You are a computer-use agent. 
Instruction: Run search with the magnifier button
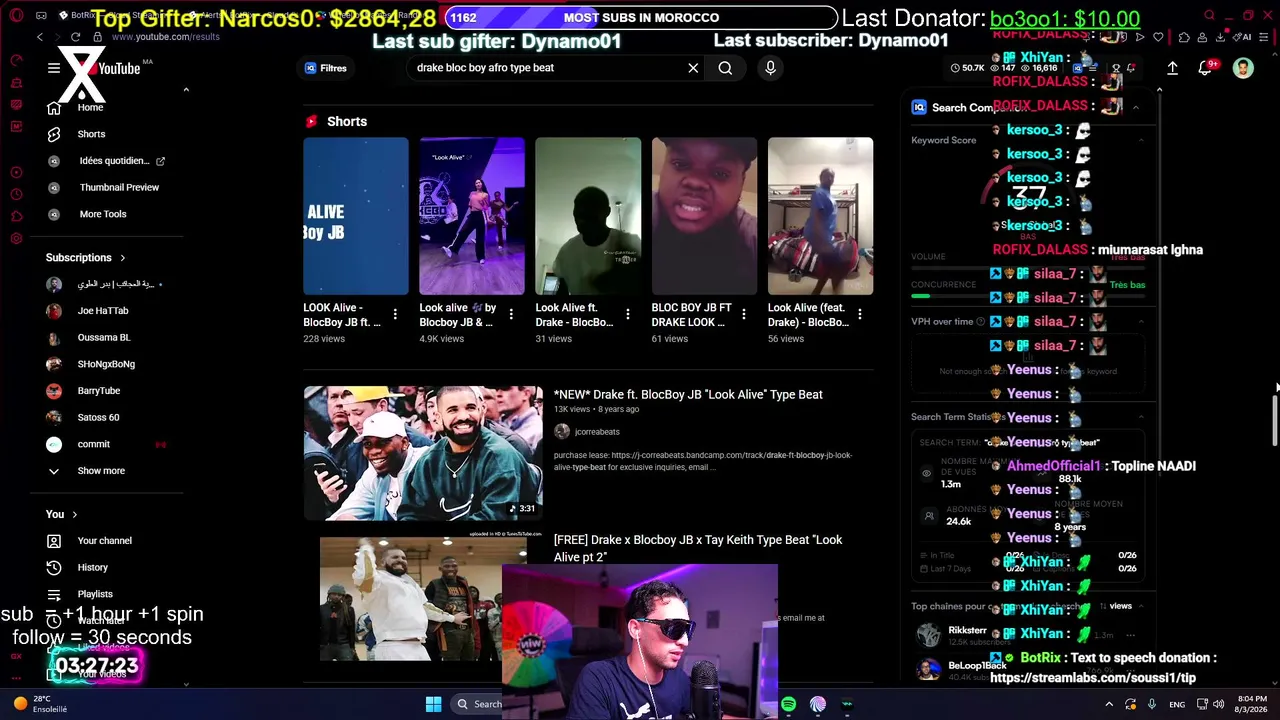[x=725, y=68]
